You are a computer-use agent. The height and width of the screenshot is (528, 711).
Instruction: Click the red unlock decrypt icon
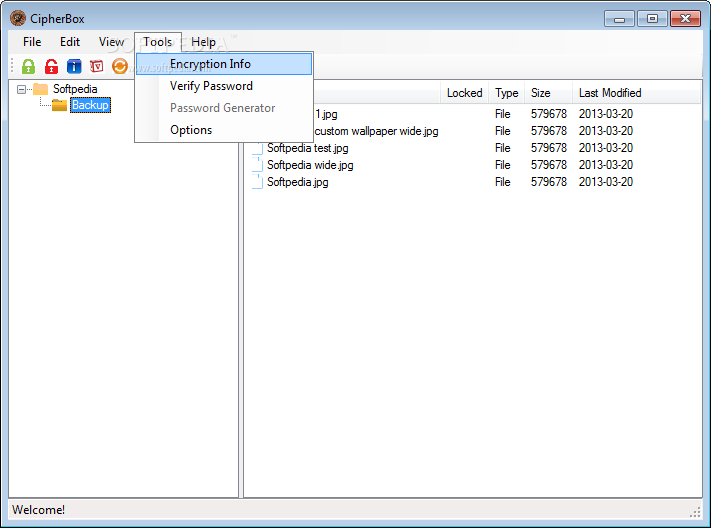click(51, 66)
